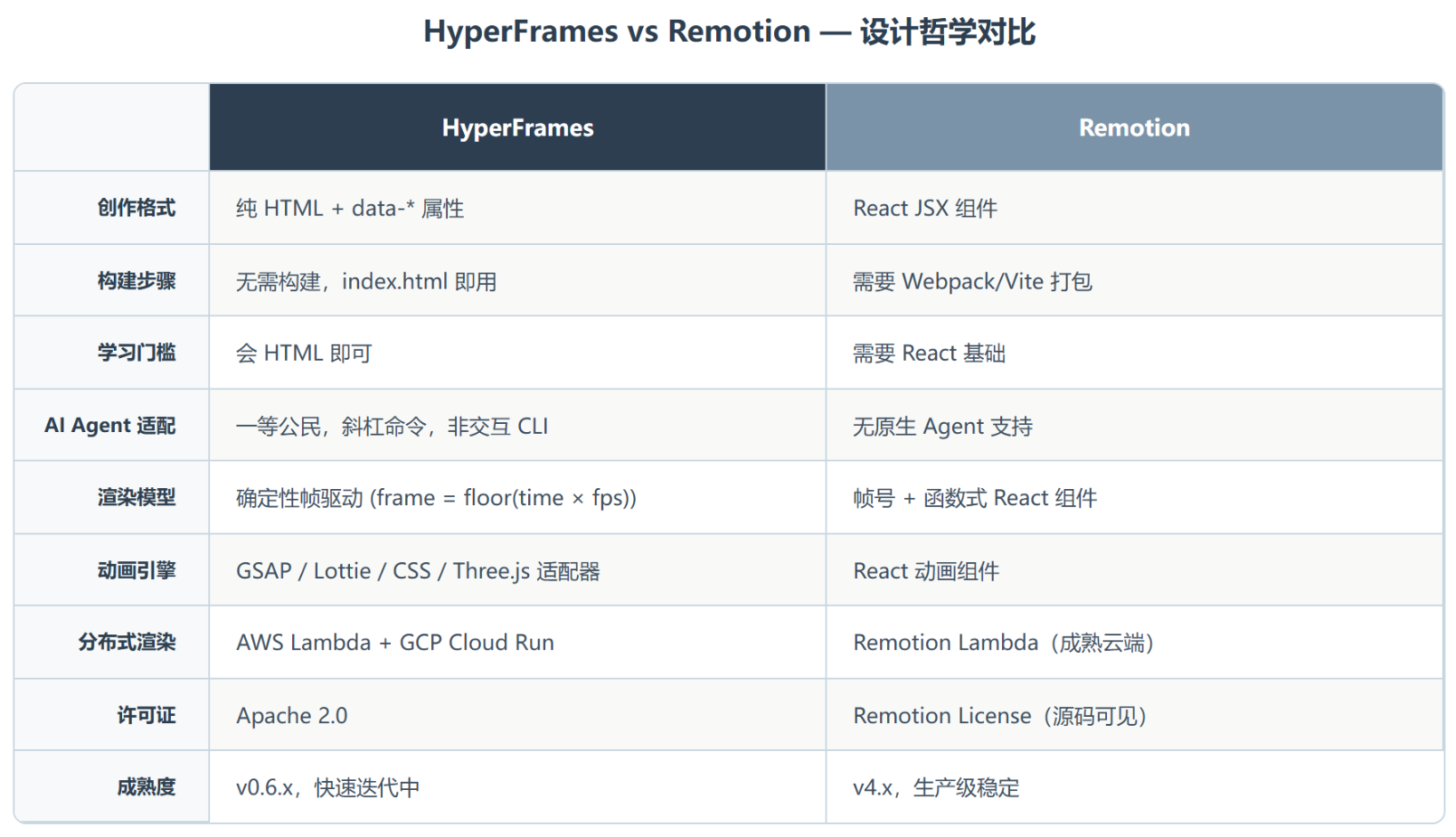Image resolution: width=1456 pixels, height=837 pixels.
Task: Click the cell "无原生 Agent 支持"
Action: coord(1134,426)
